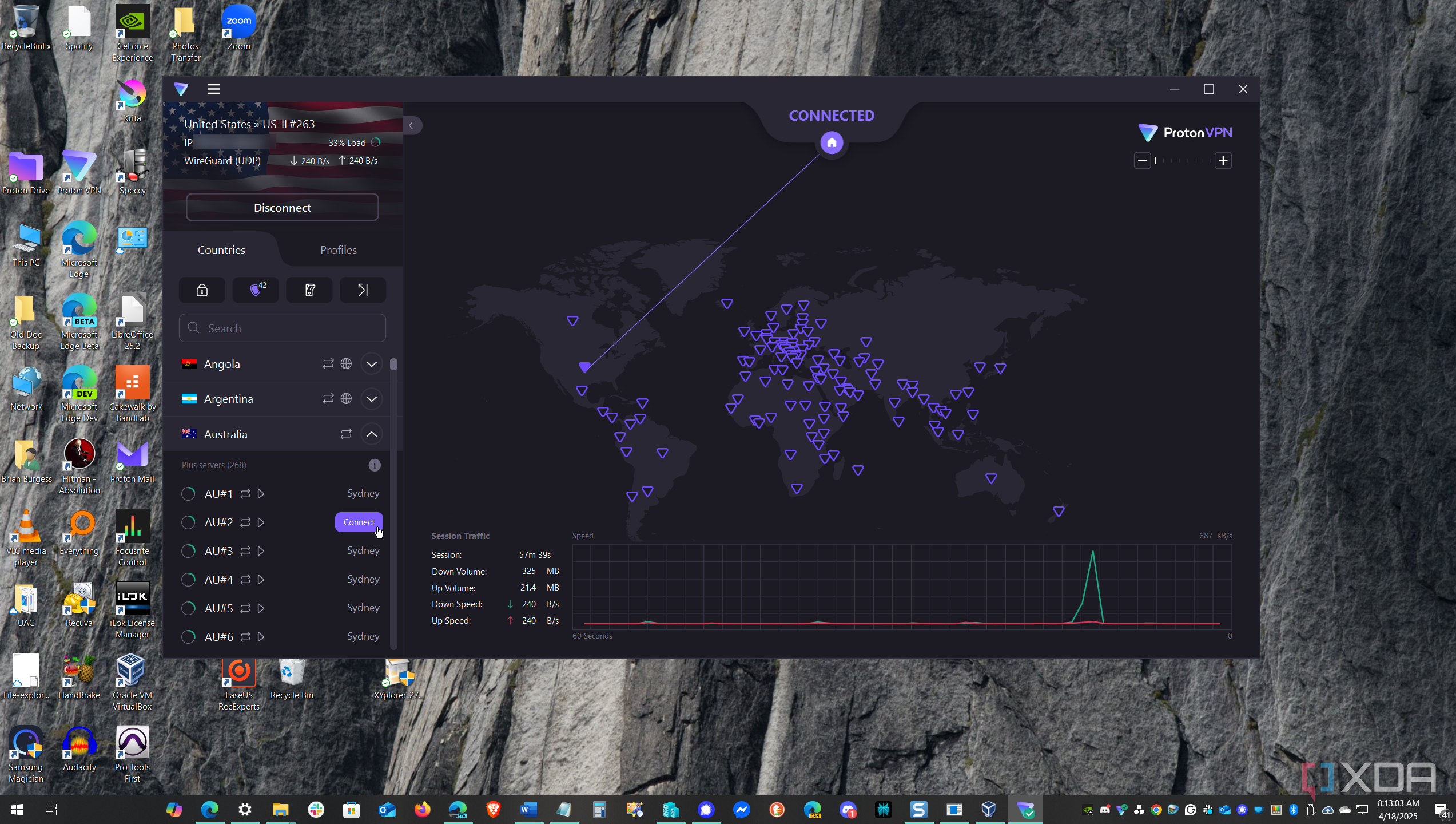Click the map home location icon
This screenshot has height=824, width=1456.
pyautogui.click(x=832, y=142)
